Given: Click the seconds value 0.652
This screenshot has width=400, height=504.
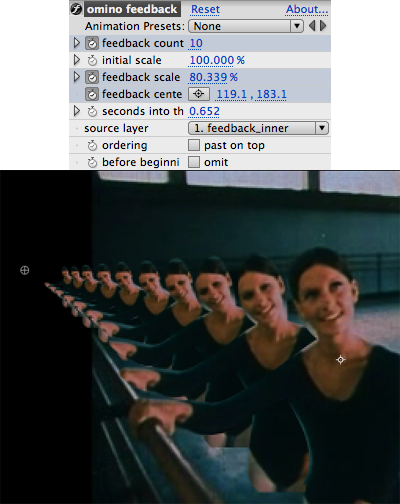Looking at the screenshot, I should coord(204,111).
